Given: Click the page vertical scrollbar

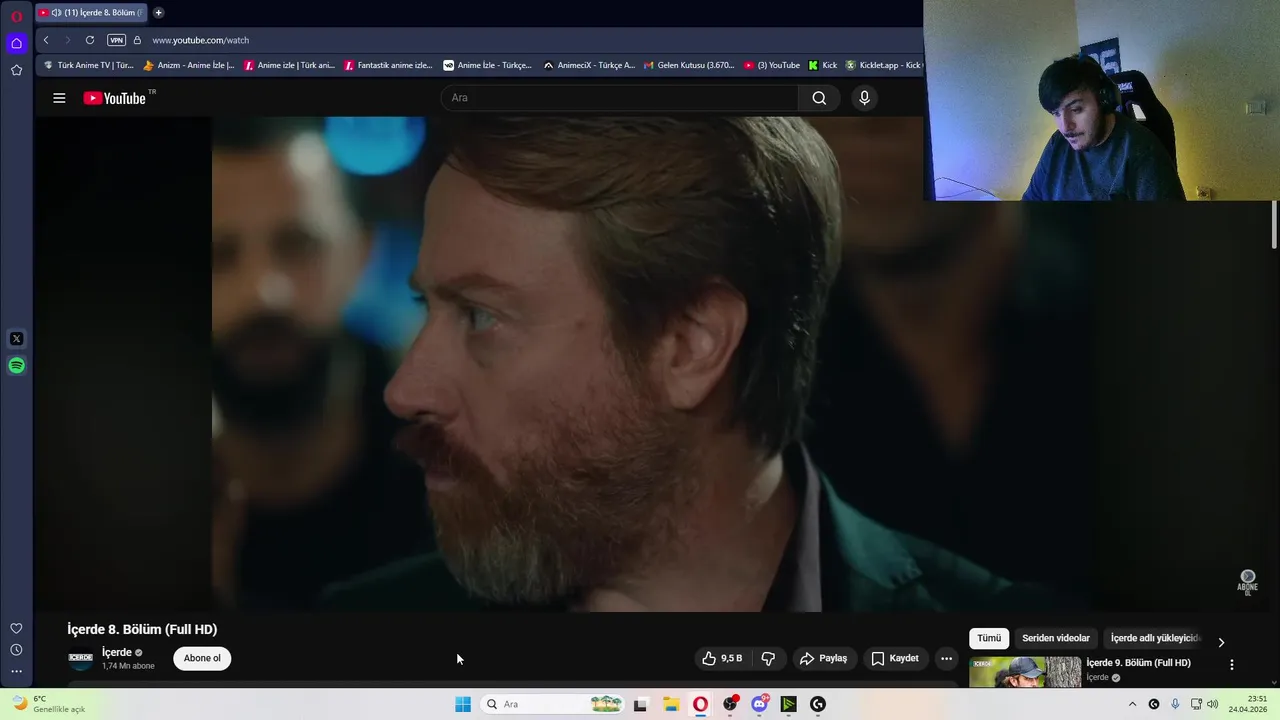Looking at the screenshot, I should [x=1274, y=224].
